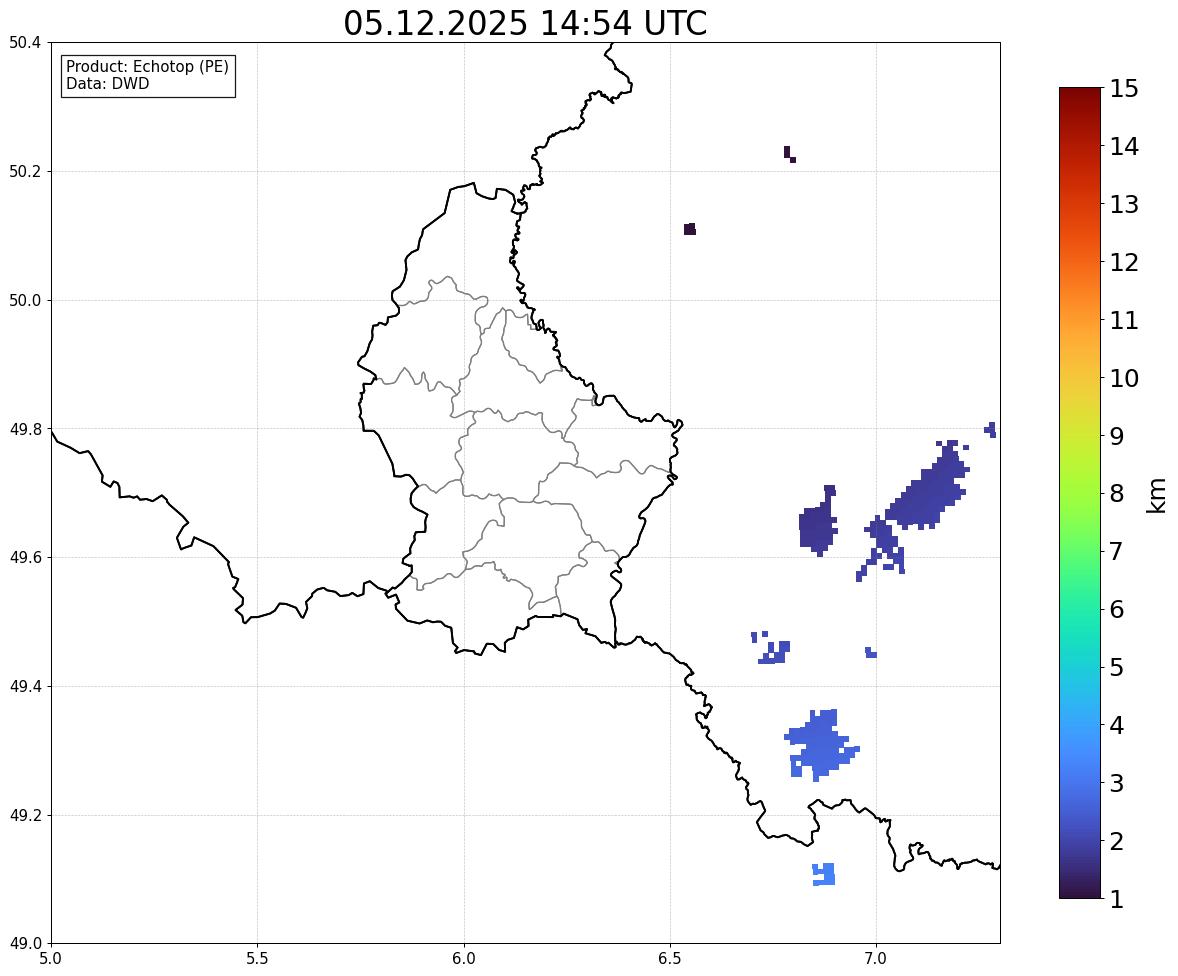Image resolution: width=1178 pixels, height=976 pixels.
Task: Click the colorbar tick label "5"
Action: pyautogui.click(x=1117, y=667)
